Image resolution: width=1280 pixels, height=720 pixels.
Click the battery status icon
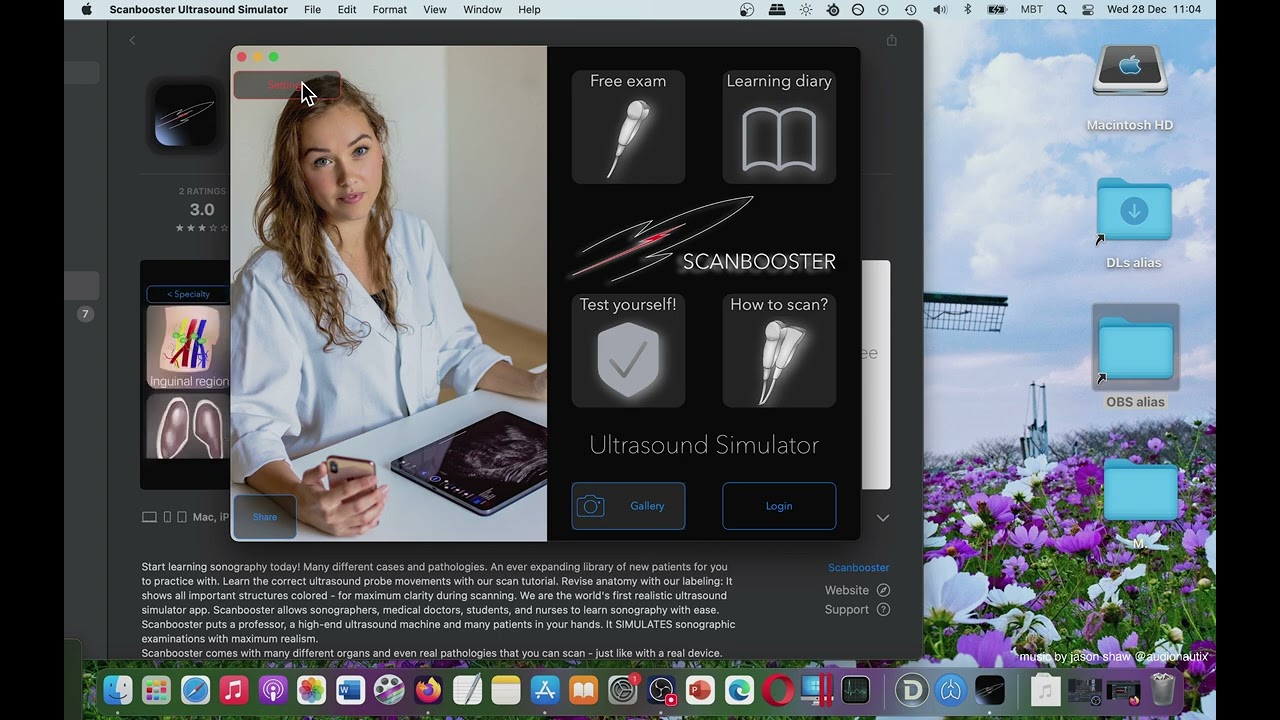point(997,10)
